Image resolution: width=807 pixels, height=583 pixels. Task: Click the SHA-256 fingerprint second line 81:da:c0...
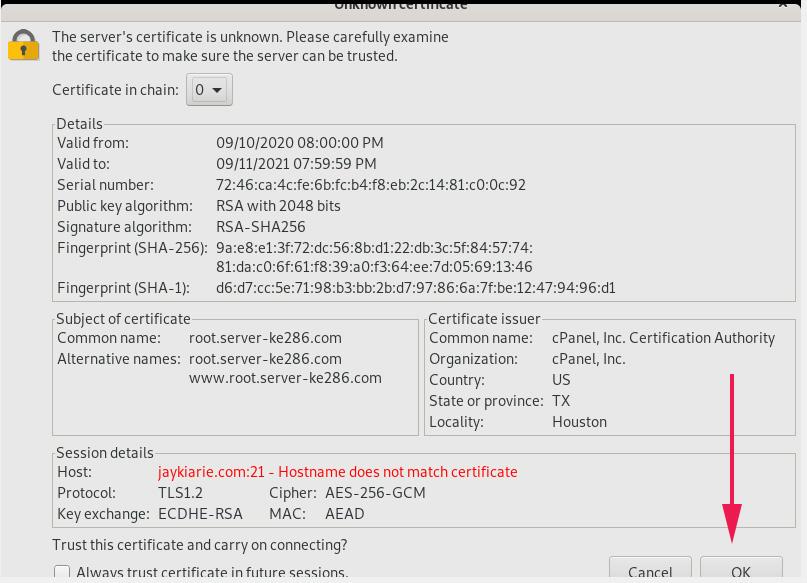pos(374,267)
